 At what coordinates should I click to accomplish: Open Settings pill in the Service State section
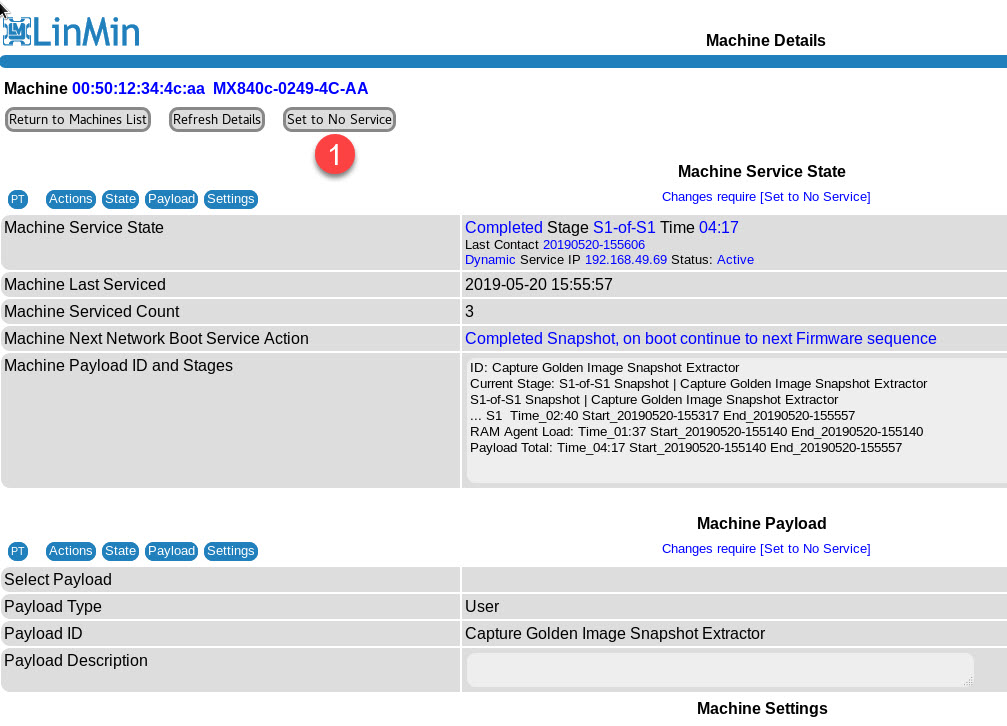230,199
